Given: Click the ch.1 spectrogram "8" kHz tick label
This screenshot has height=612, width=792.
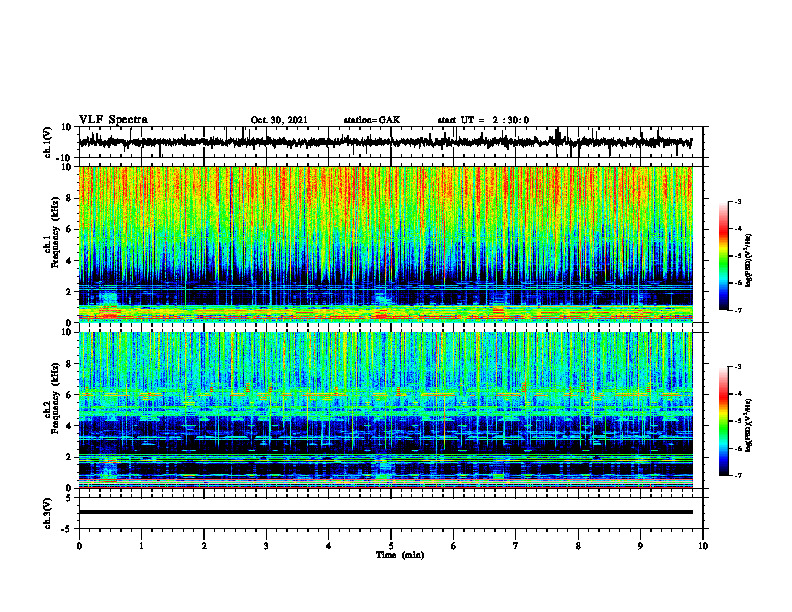Looking at the screenshot, I should (69, 198).
